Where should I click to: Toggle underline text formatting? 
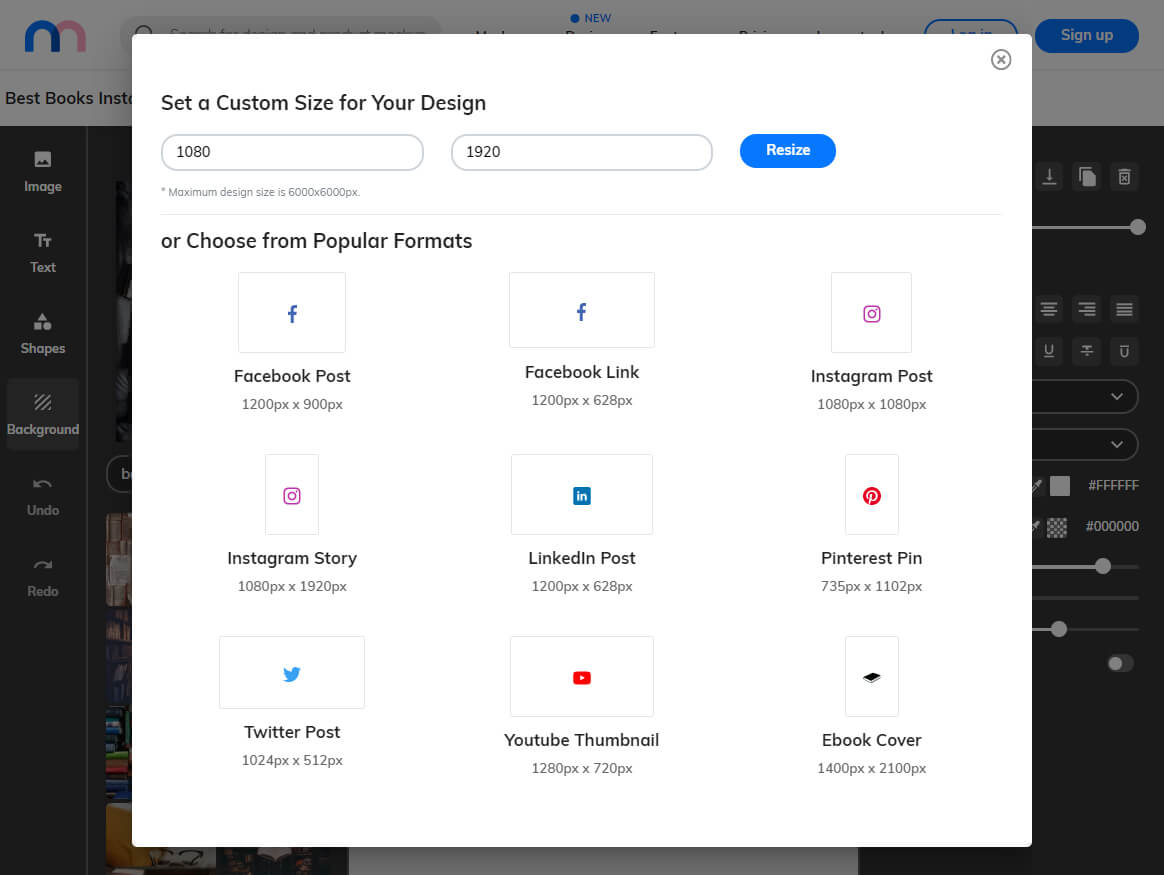[1049, 351]
